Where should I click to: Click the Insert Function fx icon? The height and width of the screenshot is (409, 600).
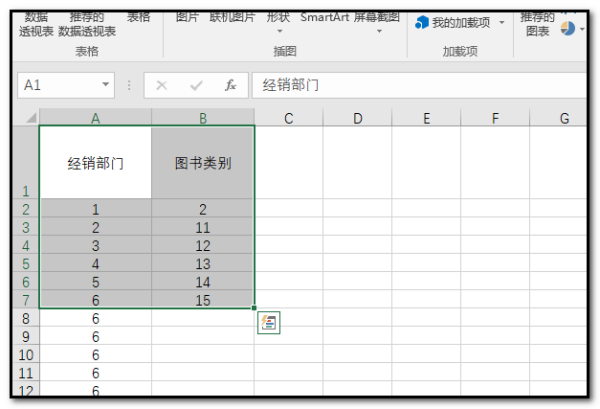pyautogui.click(x=230, y=85)
